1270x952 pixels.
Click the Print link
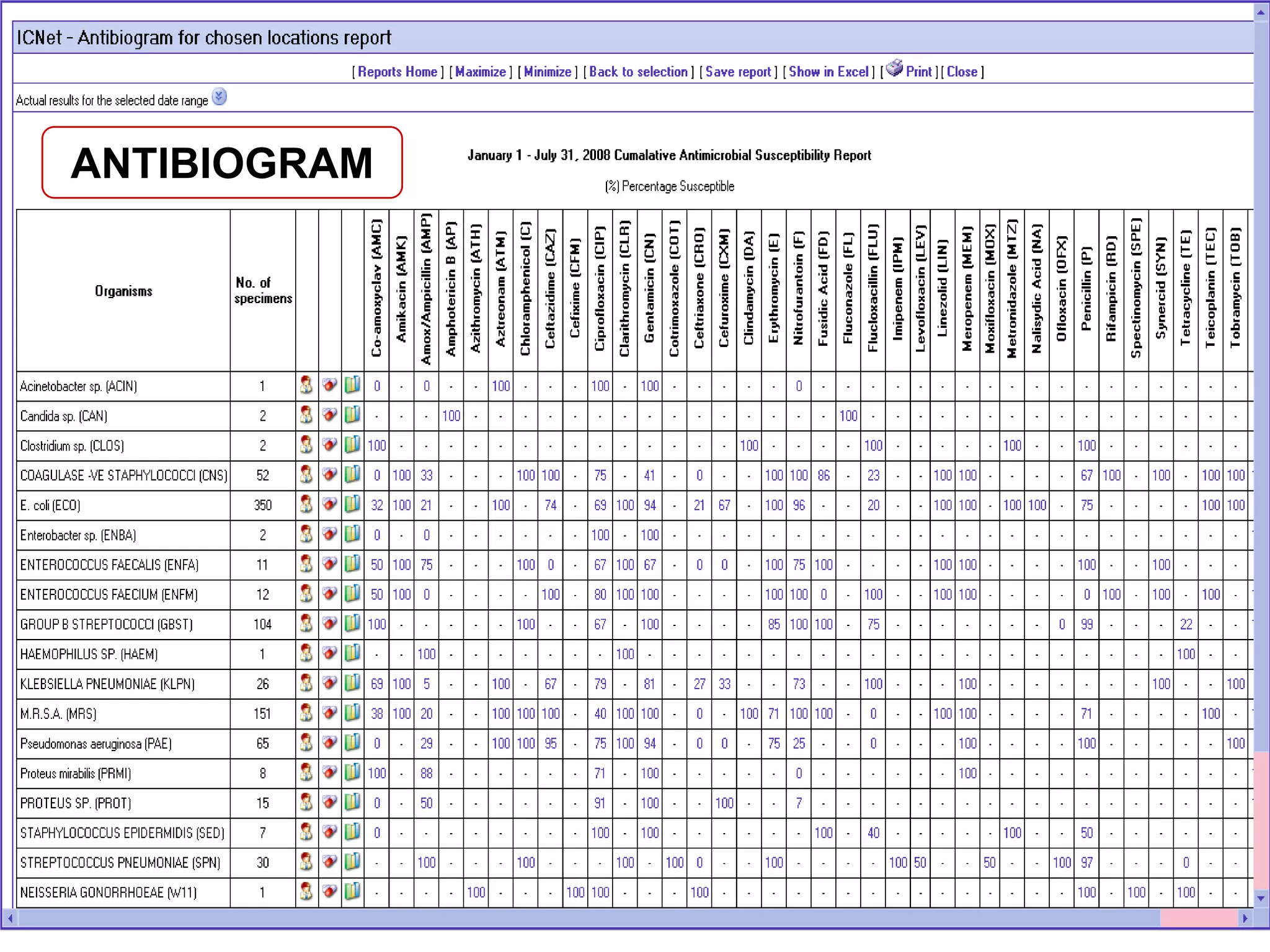click(918, 72)
